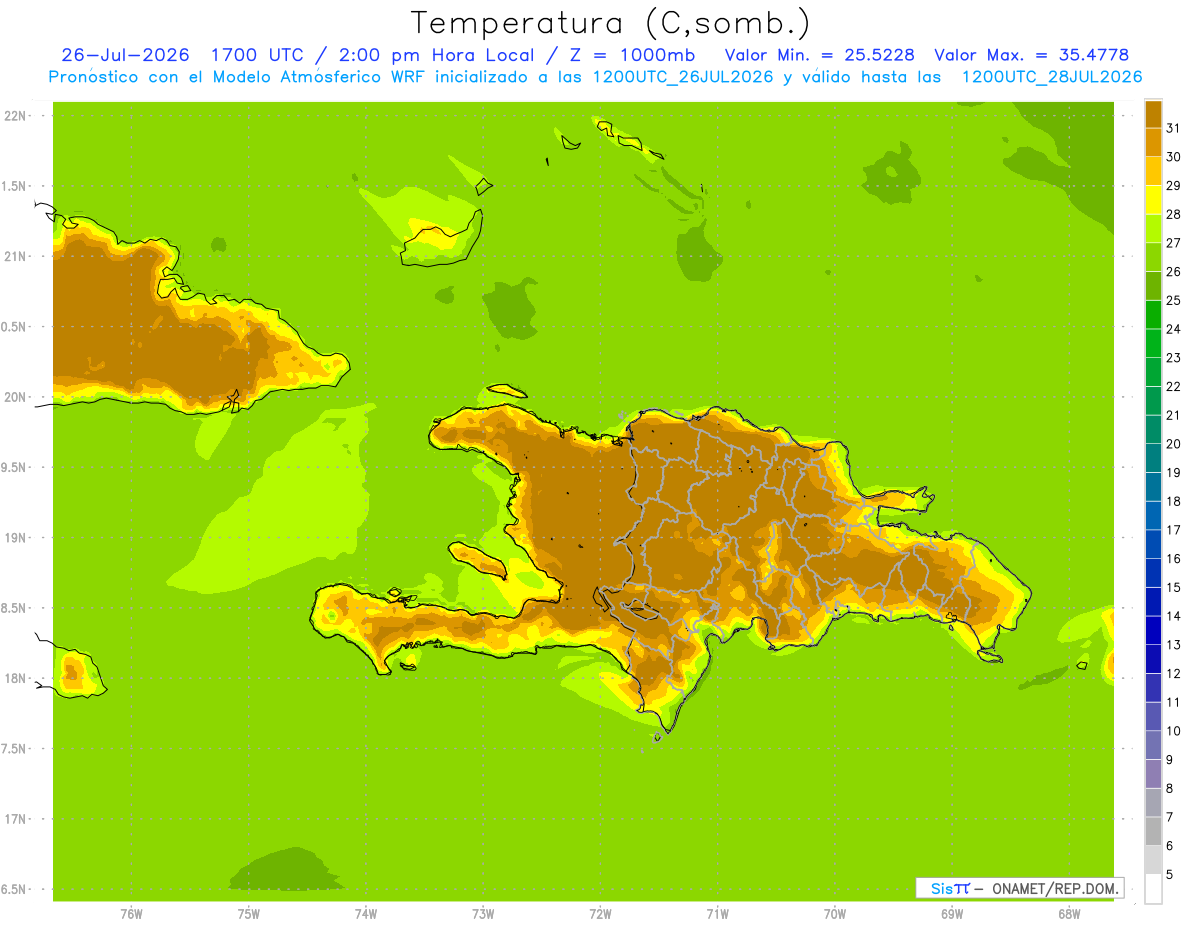
Task: Click the longitude label '69W'
Action: coord(952,914)
